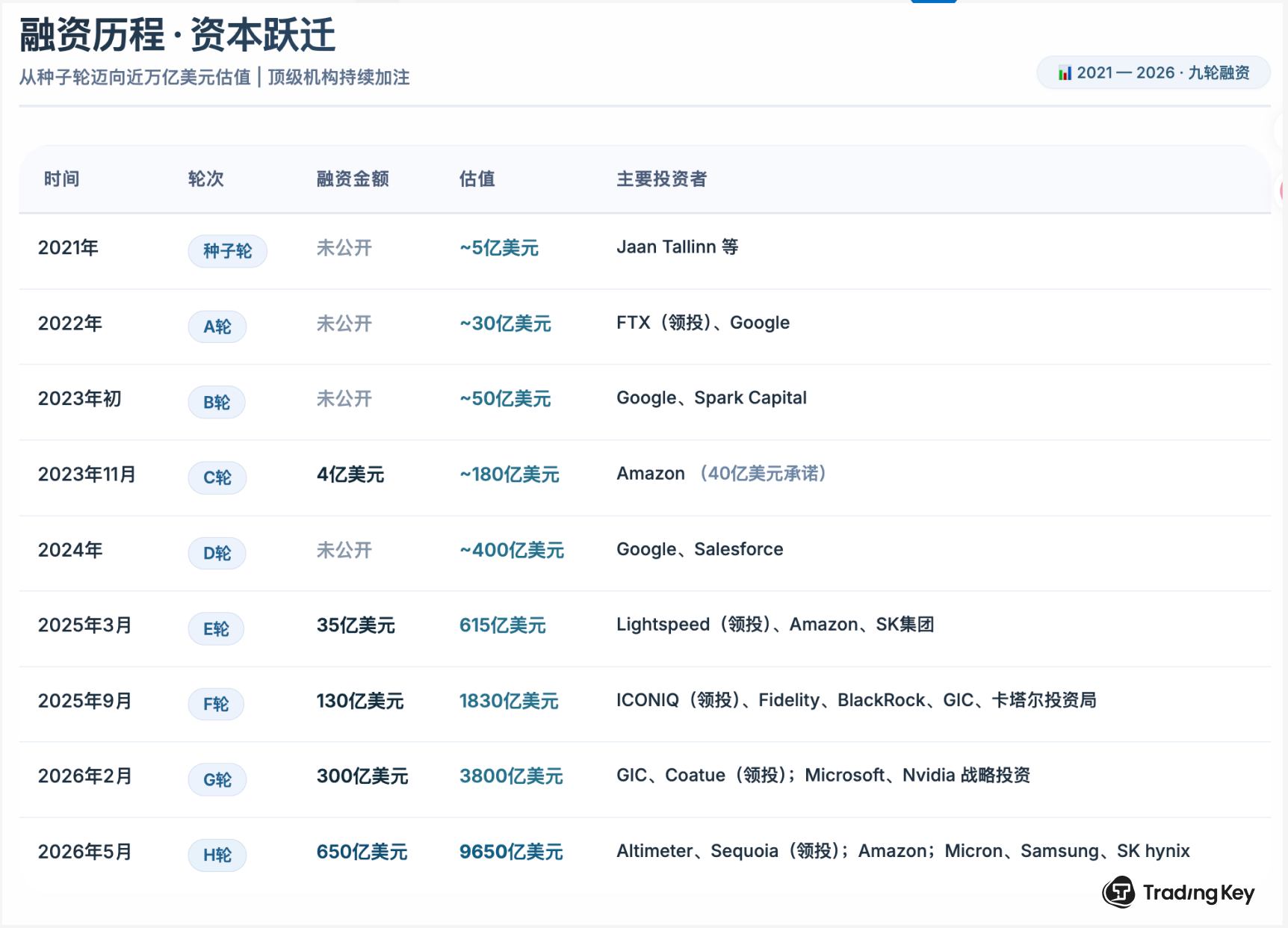Click the 9650亿美元 valuation
Viewport: 1288px width, 928px height.
(511, 851)
